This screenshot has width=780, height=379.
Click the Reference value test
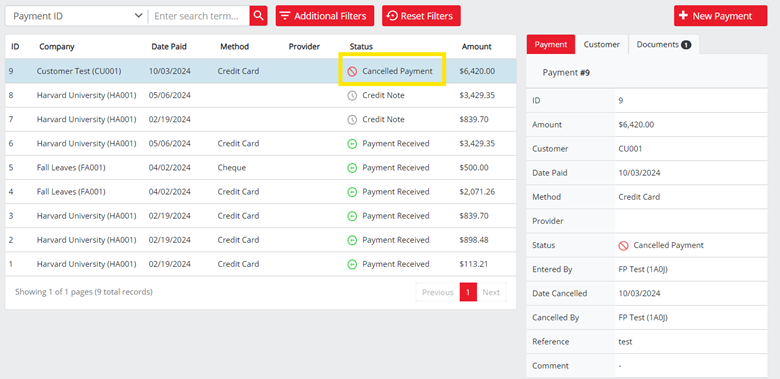(x=625, y=342)
